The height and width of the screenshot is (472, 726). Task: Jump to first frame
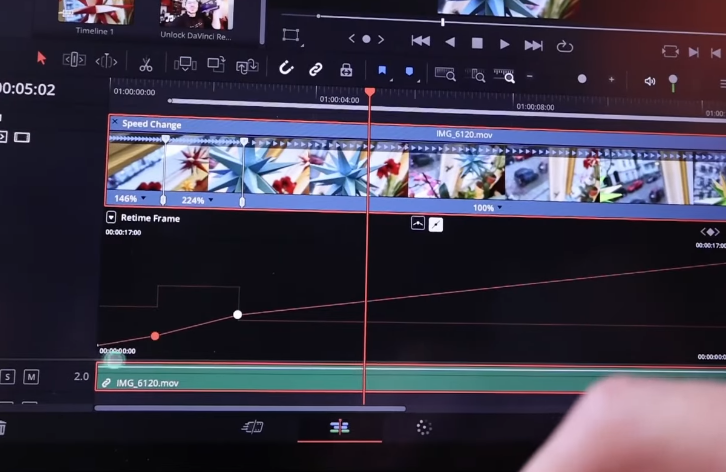[x=420, y=41]
